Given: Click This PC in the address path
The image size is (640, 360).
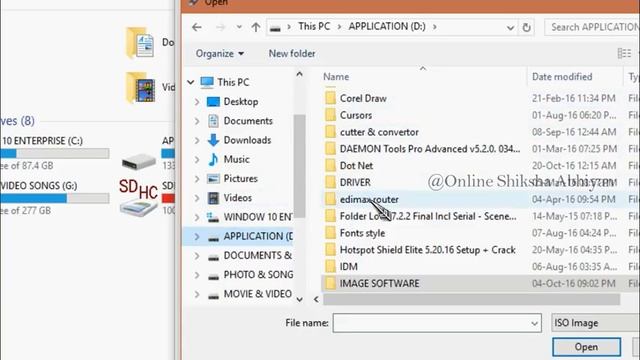Looking at the screenshot, I should 314,27.
